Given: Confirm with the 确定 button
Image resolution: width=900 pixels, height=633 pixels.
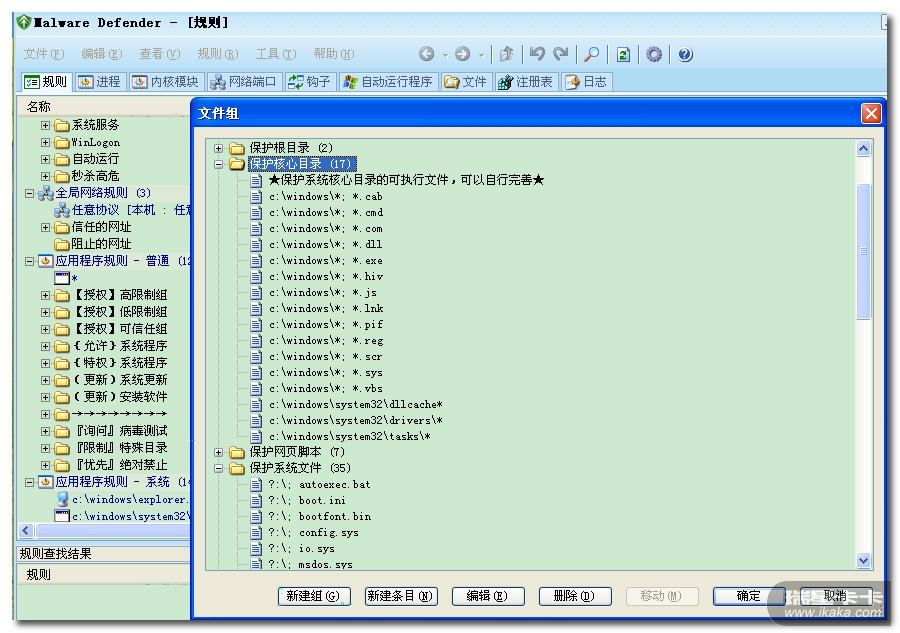Looking at the screenshot, I should tap(749, 596).
